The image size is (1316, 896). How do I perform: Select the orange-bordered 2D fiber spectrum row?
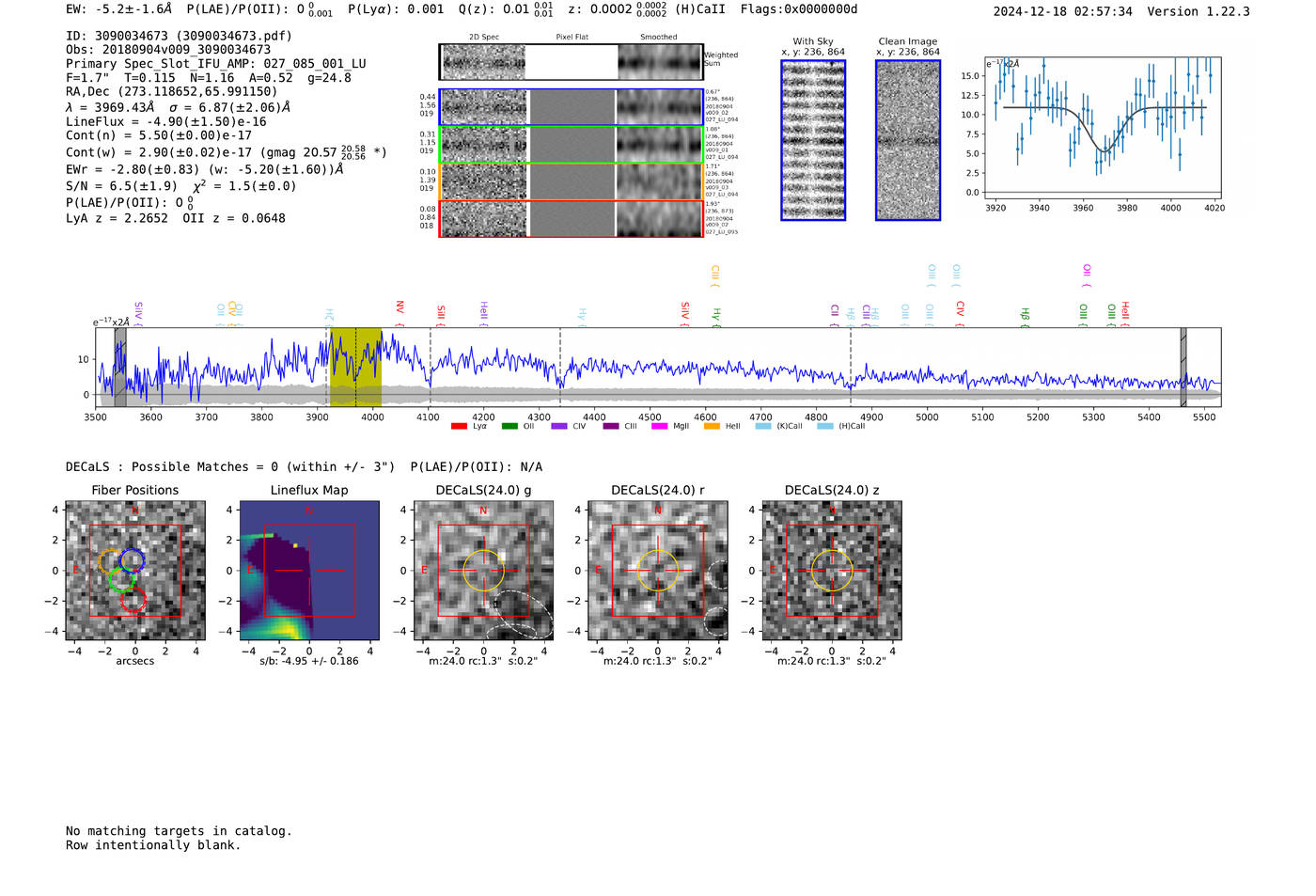pos(572,181)
